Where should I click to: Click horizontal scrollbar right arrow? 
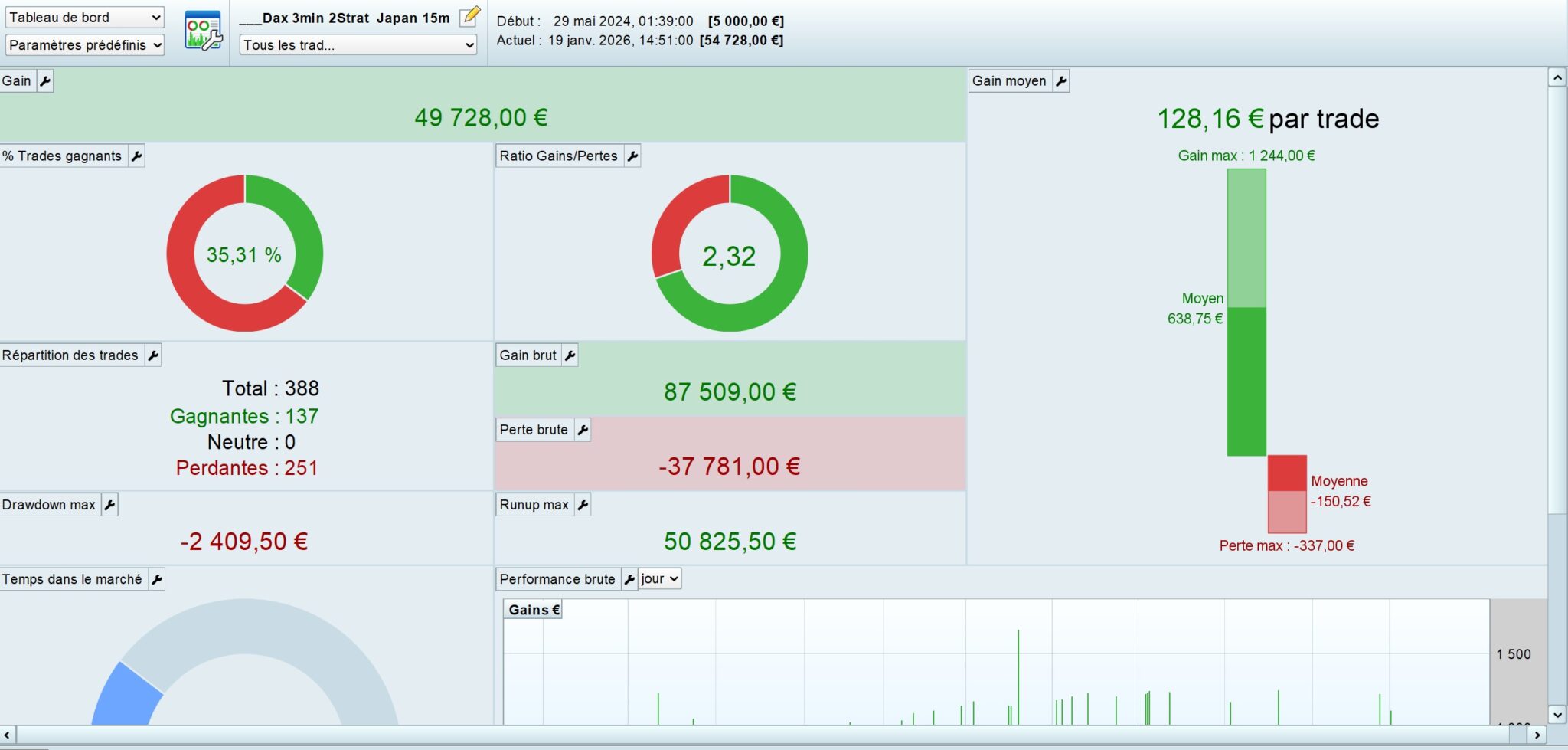click(x=1537, y=735)
